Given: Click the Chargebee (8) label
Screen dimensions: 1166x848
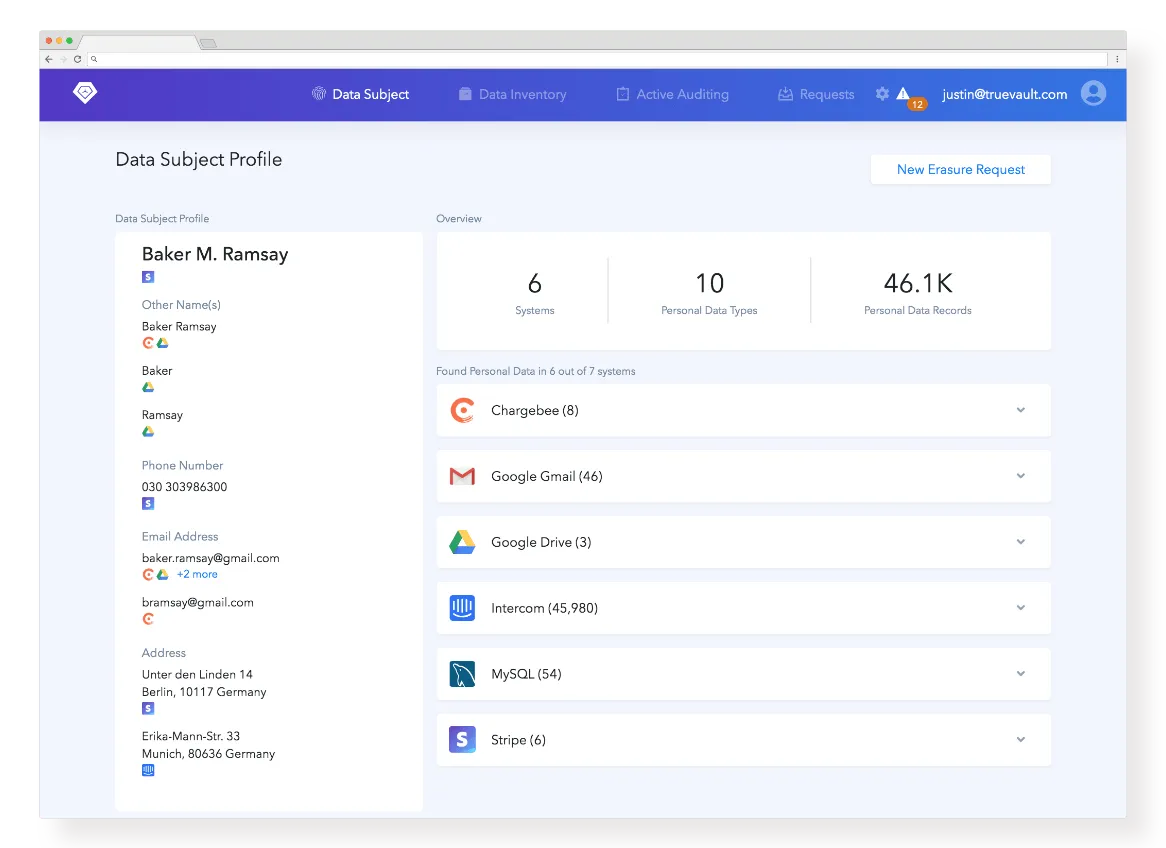Looking at the screenshot, I should tap(535, 410).
